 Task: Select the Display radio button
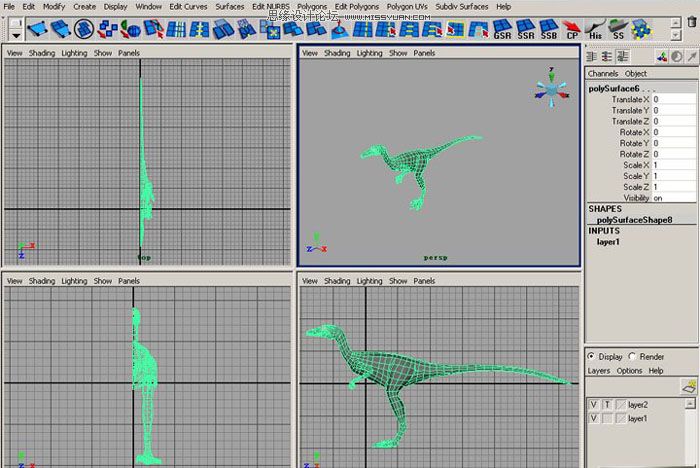point(591,356)
